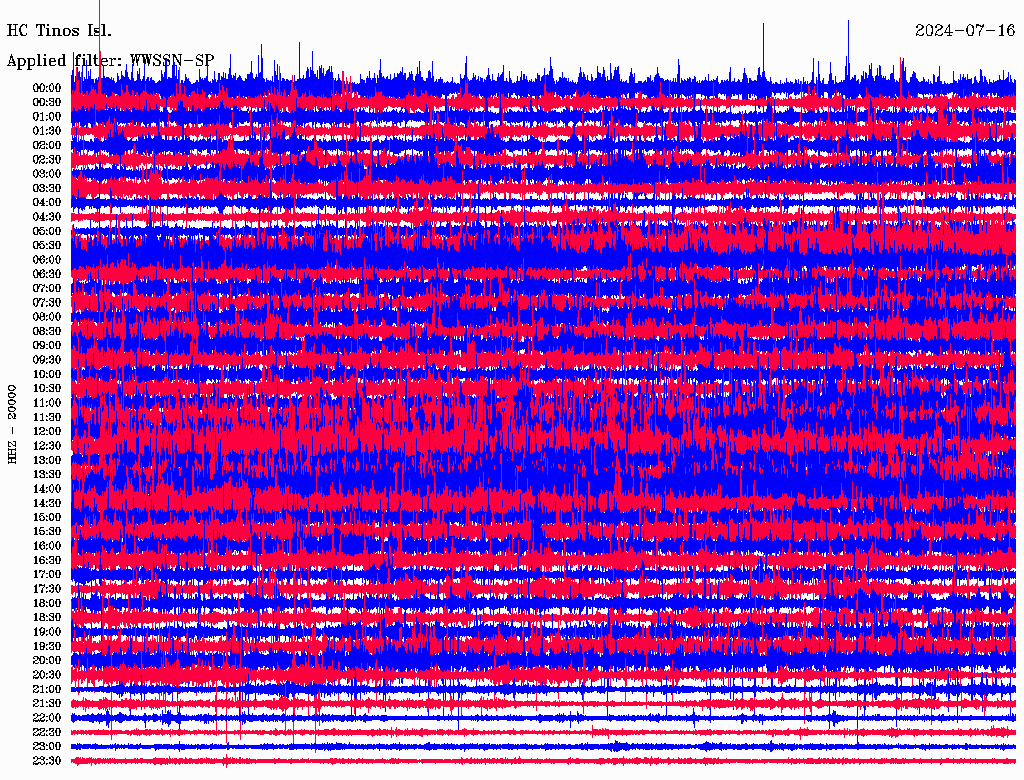Select the 18:30 time label

click(x=47, y=617)
